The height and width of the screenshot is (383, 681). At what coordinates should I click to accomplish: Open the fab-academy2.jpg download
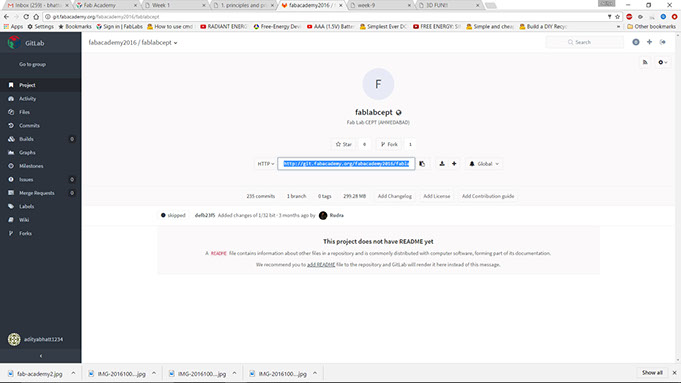(x=36, y=373)
